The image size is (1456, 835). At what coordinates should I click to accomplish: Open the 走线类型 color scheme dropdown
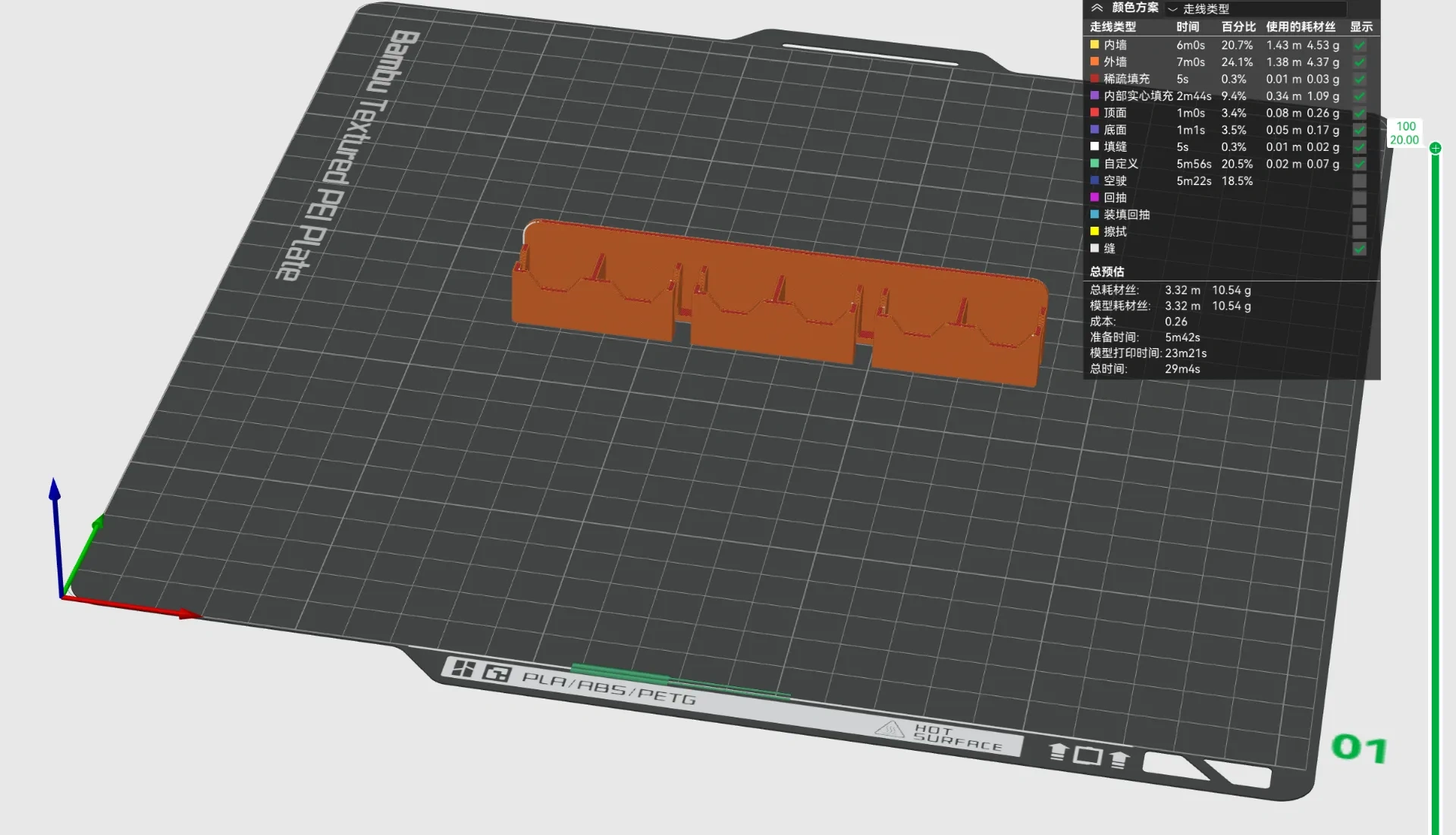tap(1256, 9)
